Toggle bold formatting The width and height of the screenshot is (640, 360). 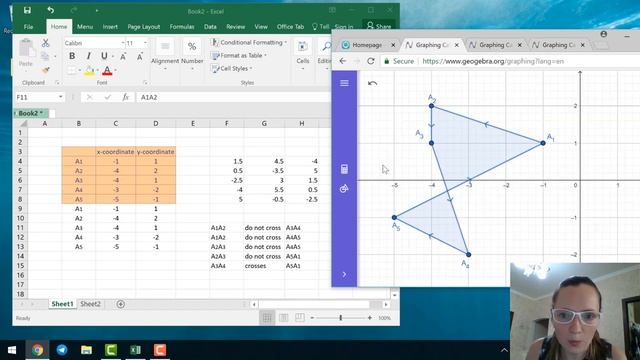click(72, 56)
